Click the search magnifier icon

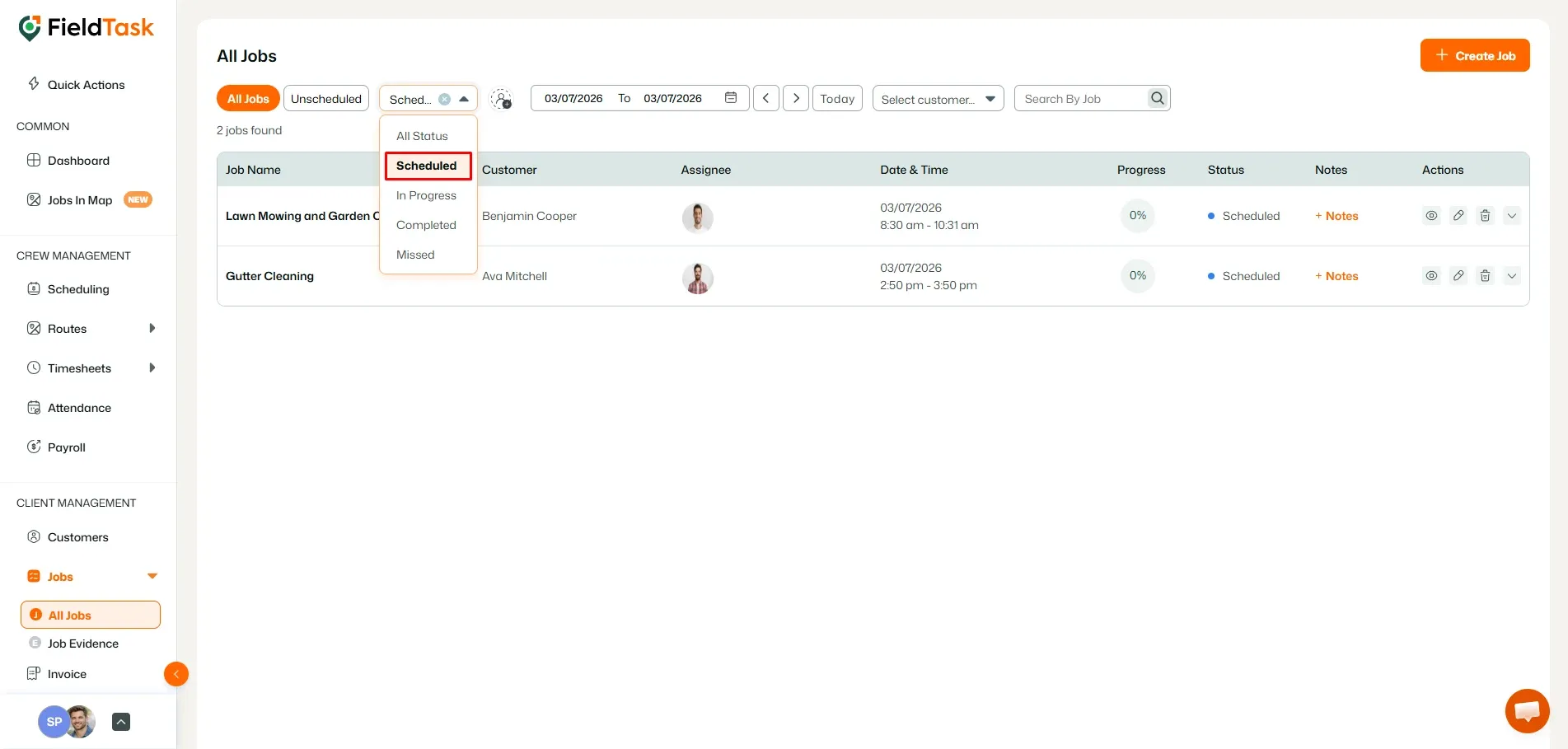click(1158, 98)
